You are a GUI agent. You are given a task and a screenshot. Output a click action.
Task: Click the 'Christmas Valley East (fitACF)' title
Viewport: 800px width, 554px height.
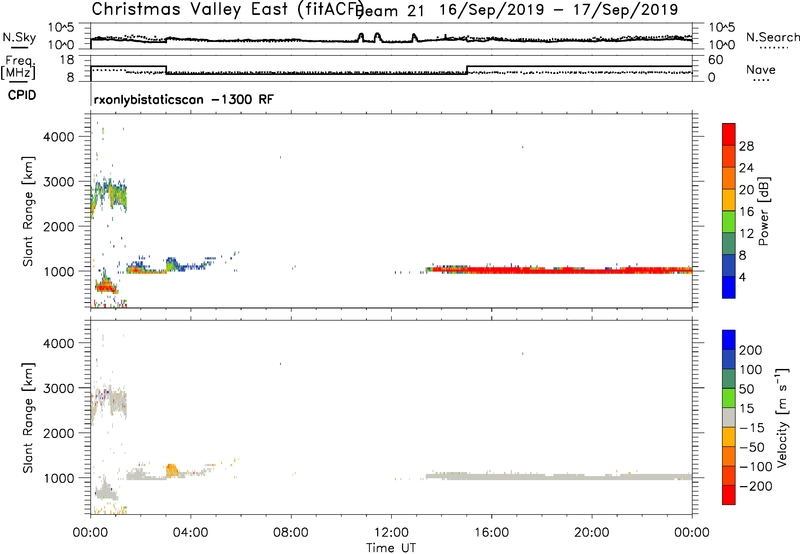(227, 9)
